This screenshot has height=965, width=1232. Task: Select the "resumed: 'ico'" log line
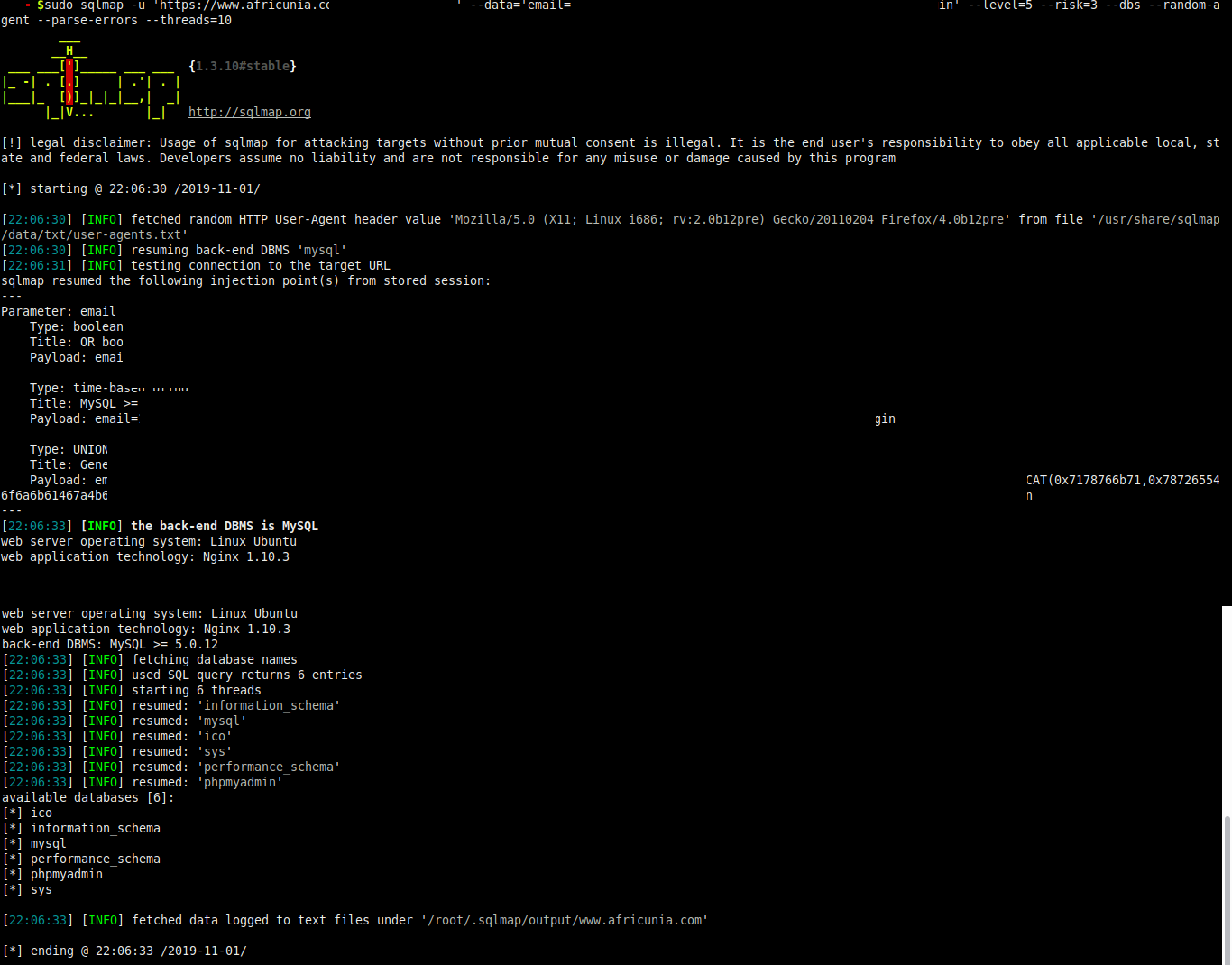coord(117,736)
